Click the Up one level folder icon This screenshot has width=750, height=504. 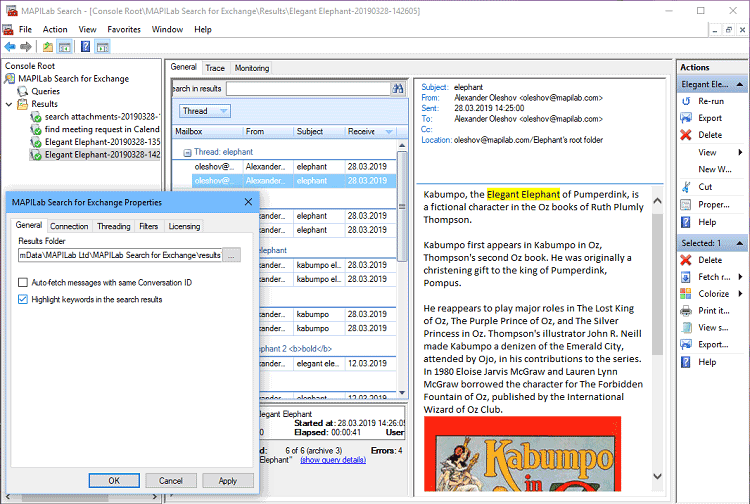pos(47,46)
